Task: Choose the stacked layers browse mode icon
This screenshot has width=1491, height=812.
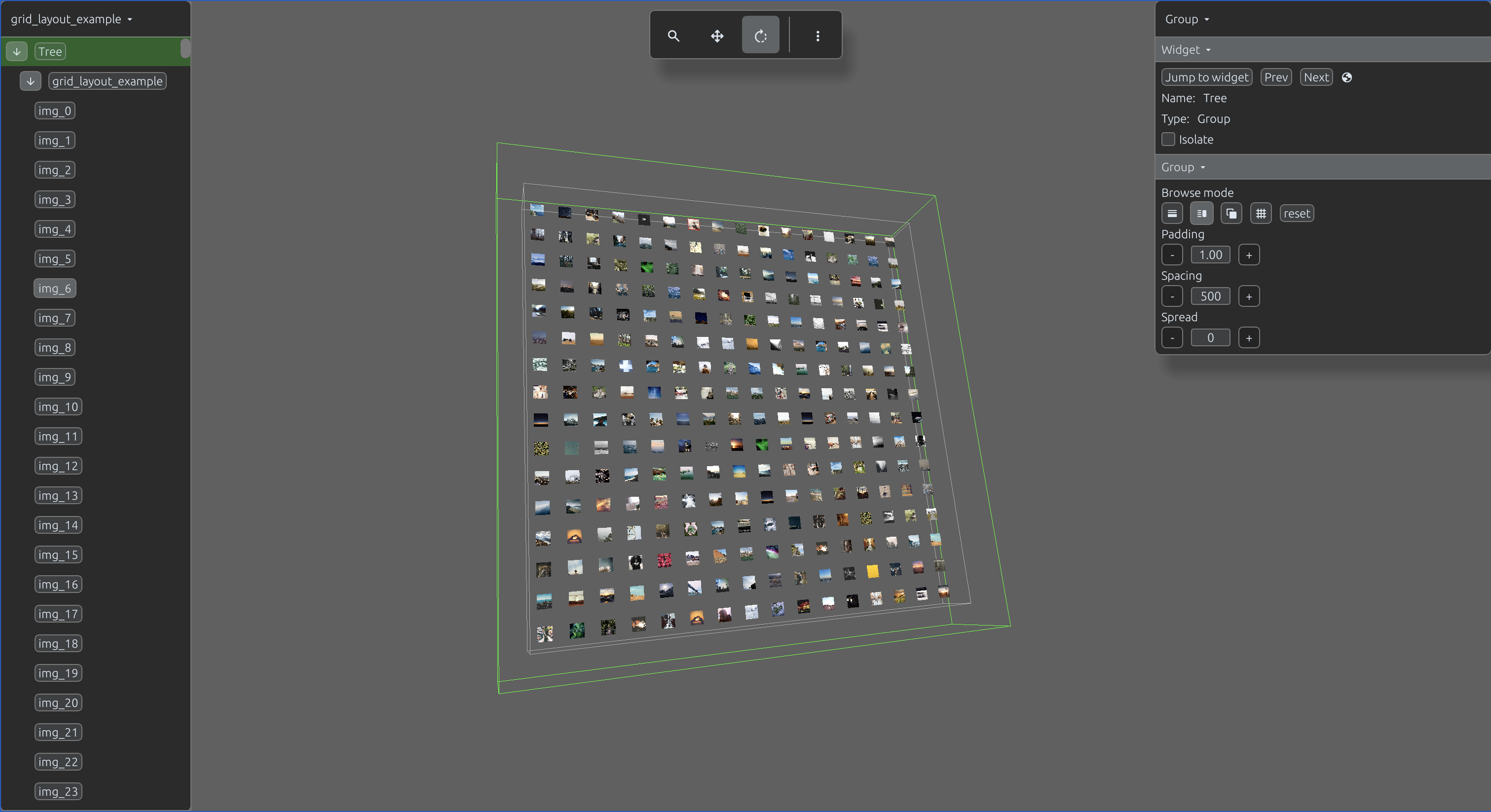Action: pyautogui.click(x=1231, y=214)
